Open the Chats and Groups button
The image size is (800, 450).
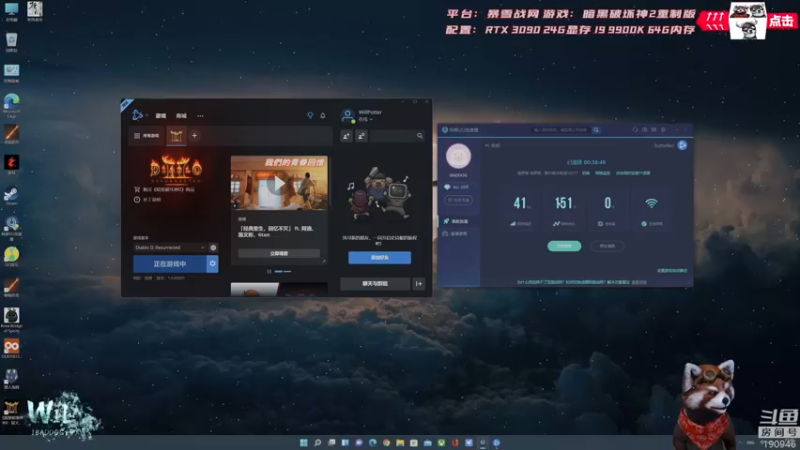click(x=375, y=284)
